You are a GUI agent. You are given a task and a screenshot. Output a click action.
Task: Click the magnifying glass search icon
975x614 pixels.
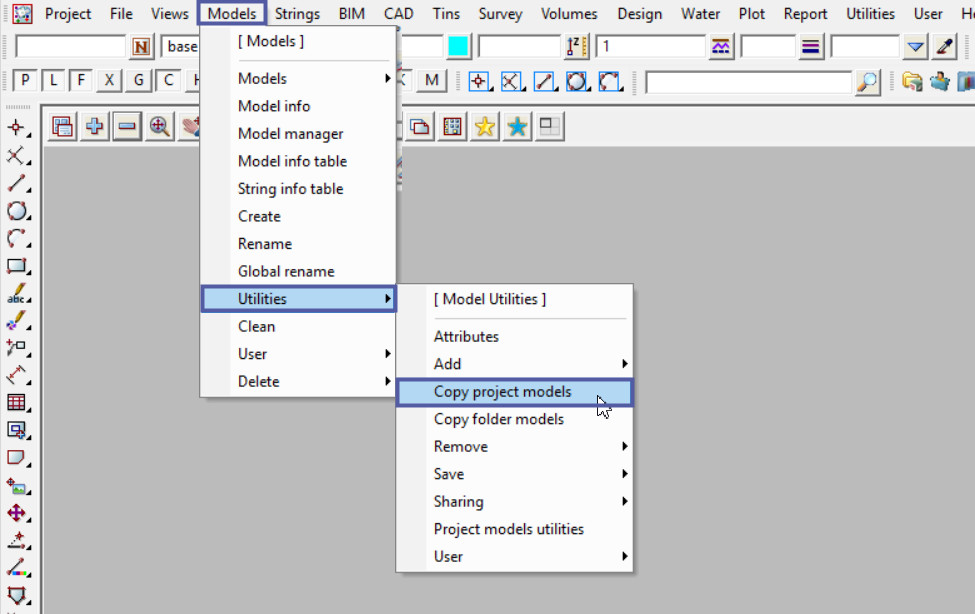click(x=868, y=81)
